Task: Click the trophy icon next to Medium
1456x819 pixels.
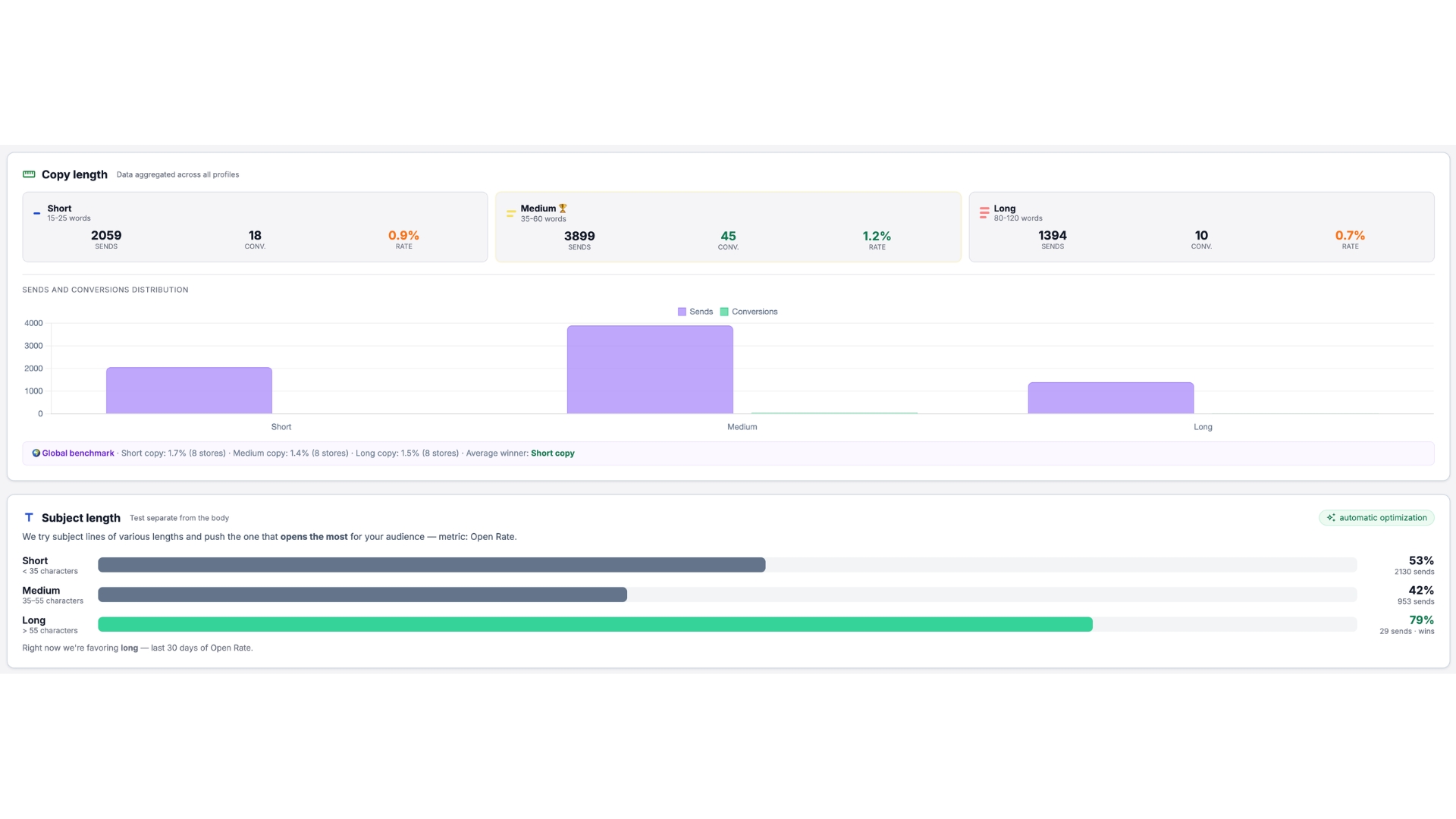Action: coord(563,209)
